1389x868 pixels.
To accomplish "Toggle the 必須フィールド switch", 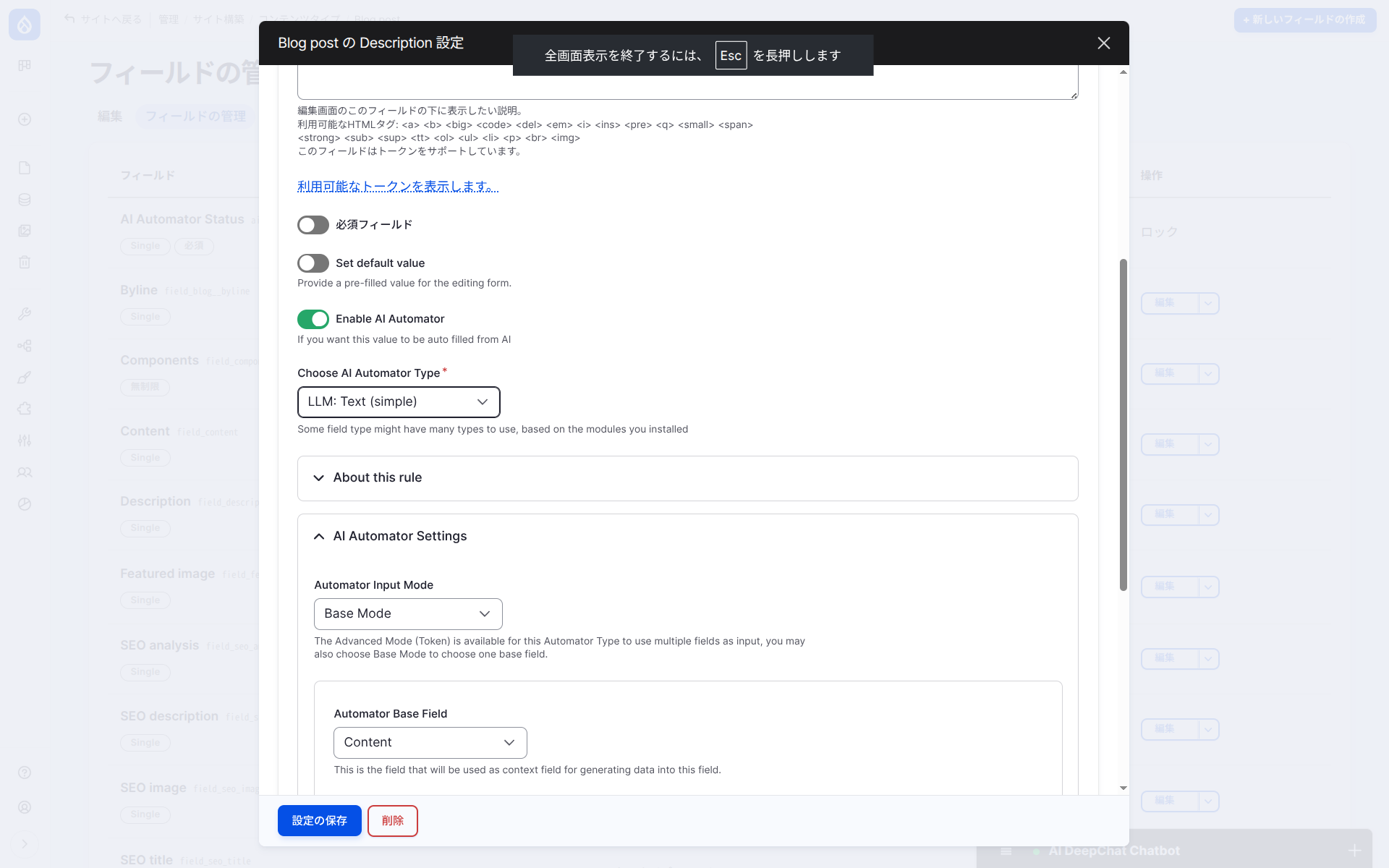I will [x=313, y=225].
